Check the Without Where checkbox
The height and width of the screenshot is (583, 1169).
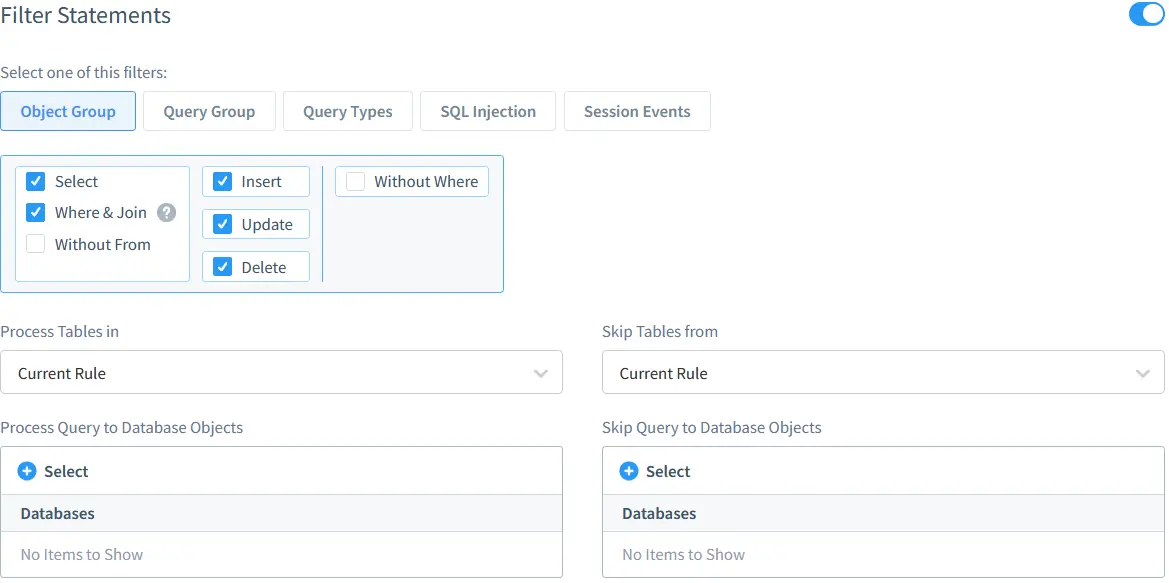[x=355, y=182]
